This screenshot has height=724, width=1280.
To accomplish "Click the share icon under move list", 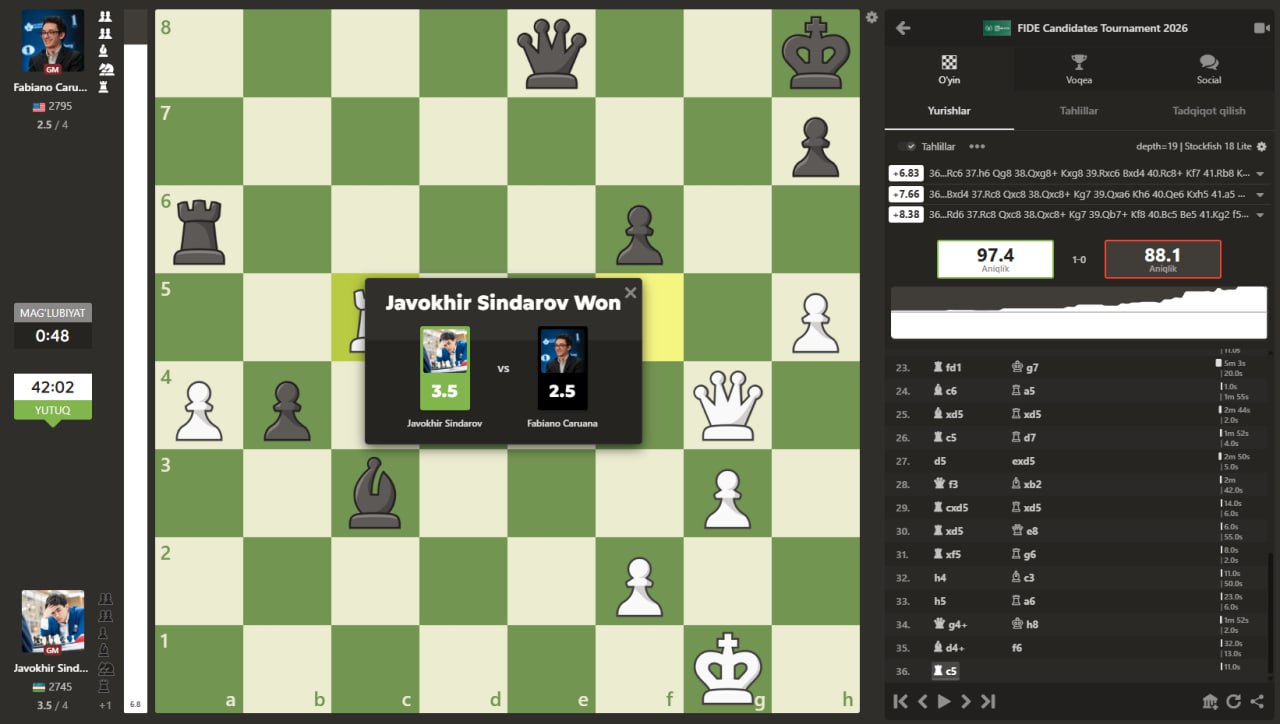I will (x=1257, y=701).
